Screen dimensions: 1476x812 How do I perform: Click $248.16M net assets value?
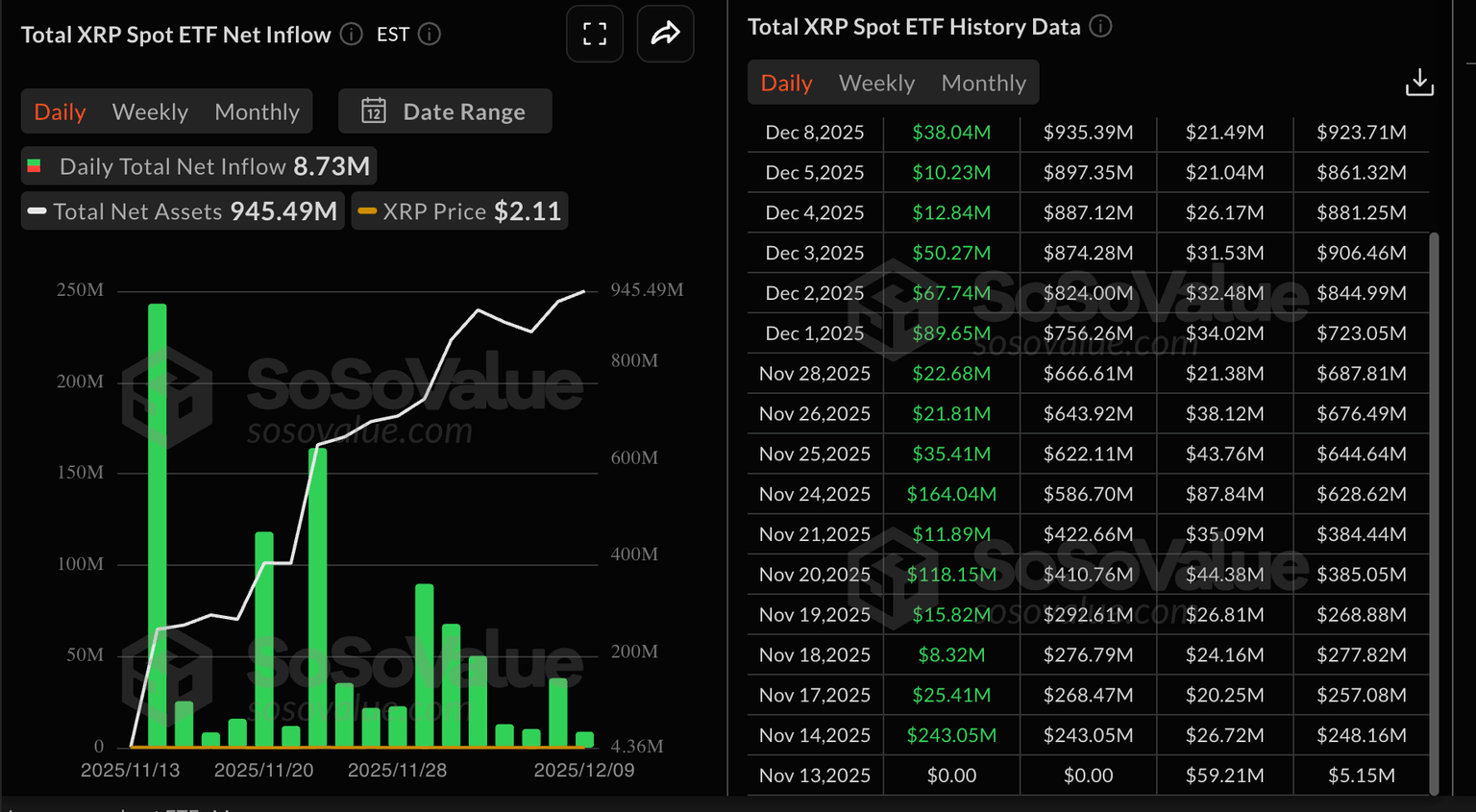click(x=1362, y=736)
